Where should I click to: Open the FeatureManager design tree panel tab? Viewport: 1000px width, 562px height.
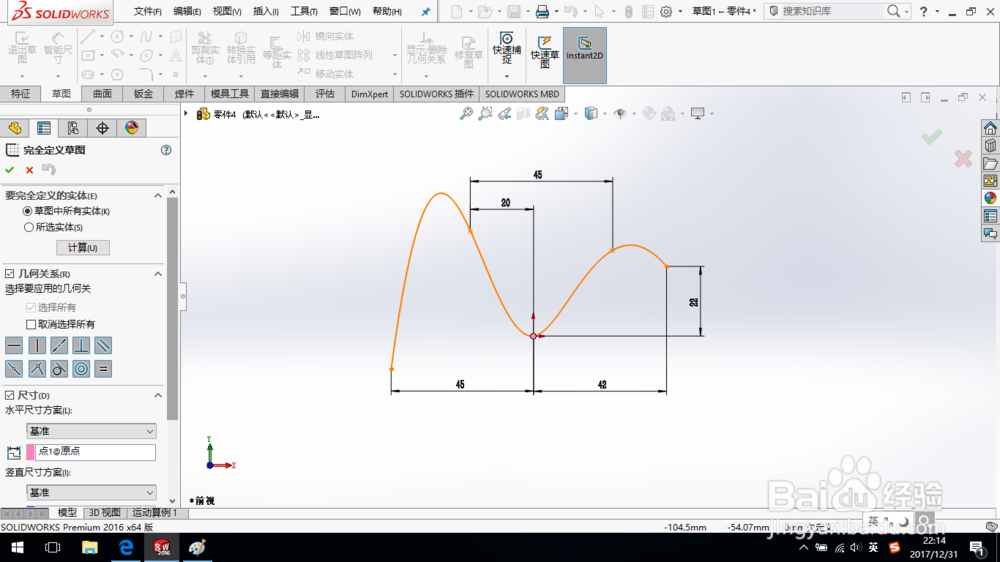coord(15,128)
